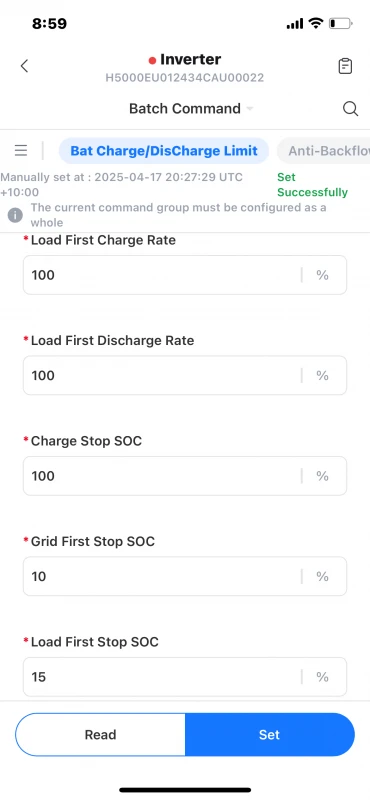370x800 pixels.
Task: Tap the blue Set button
Action: (x=269, y=735)
